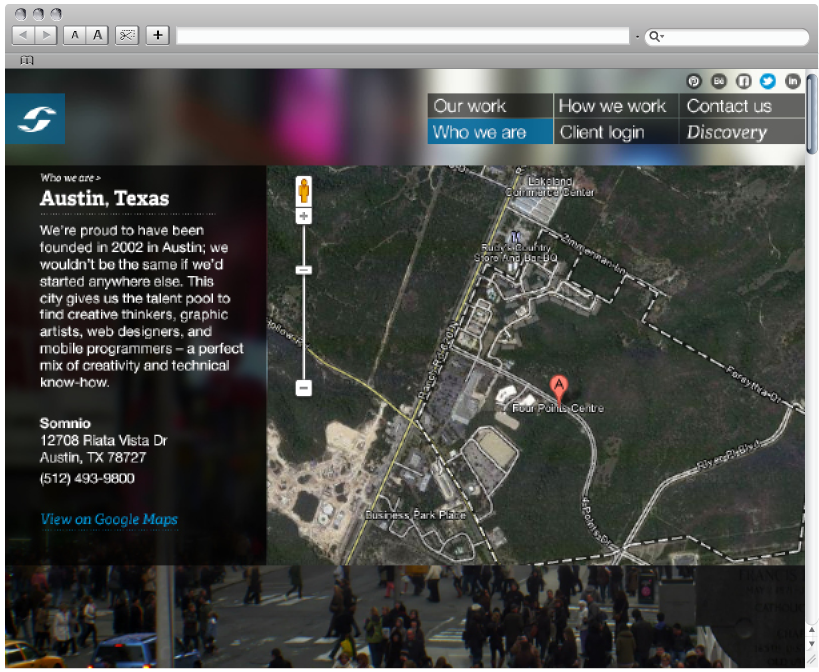The height and width of the screenshot is (672, 819).
Task: Go back with the browser back arrow
Action: (23, 36)
